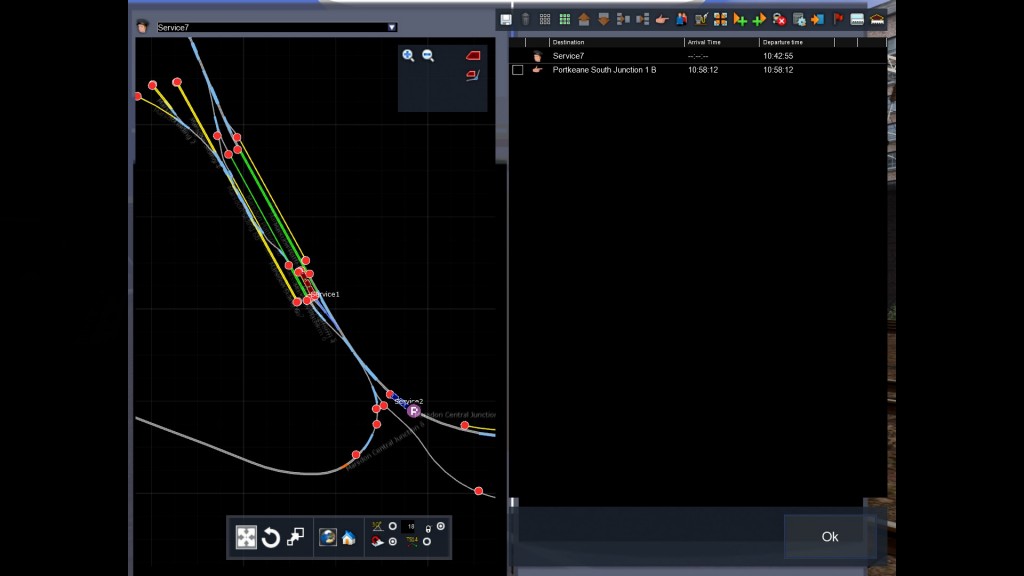Click the save floppy disk icon
This screenshot has height=576, width=1024.
coord(506,19)
